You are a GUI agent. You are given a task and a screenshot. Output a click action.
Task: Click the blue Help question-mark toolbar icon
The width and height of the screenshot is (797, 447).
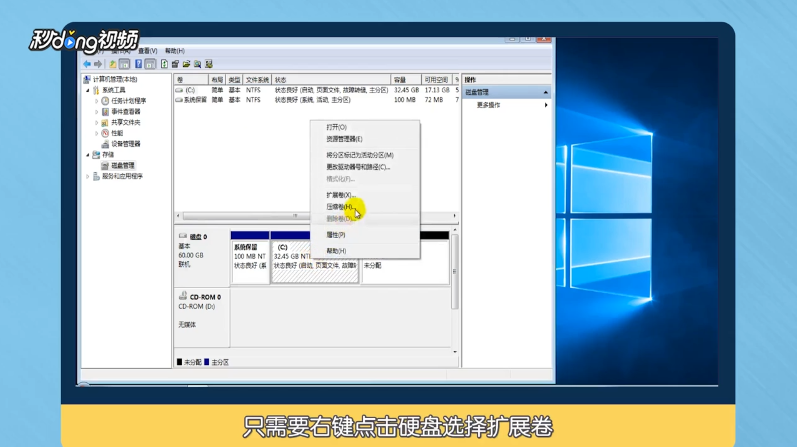point(138,64)
